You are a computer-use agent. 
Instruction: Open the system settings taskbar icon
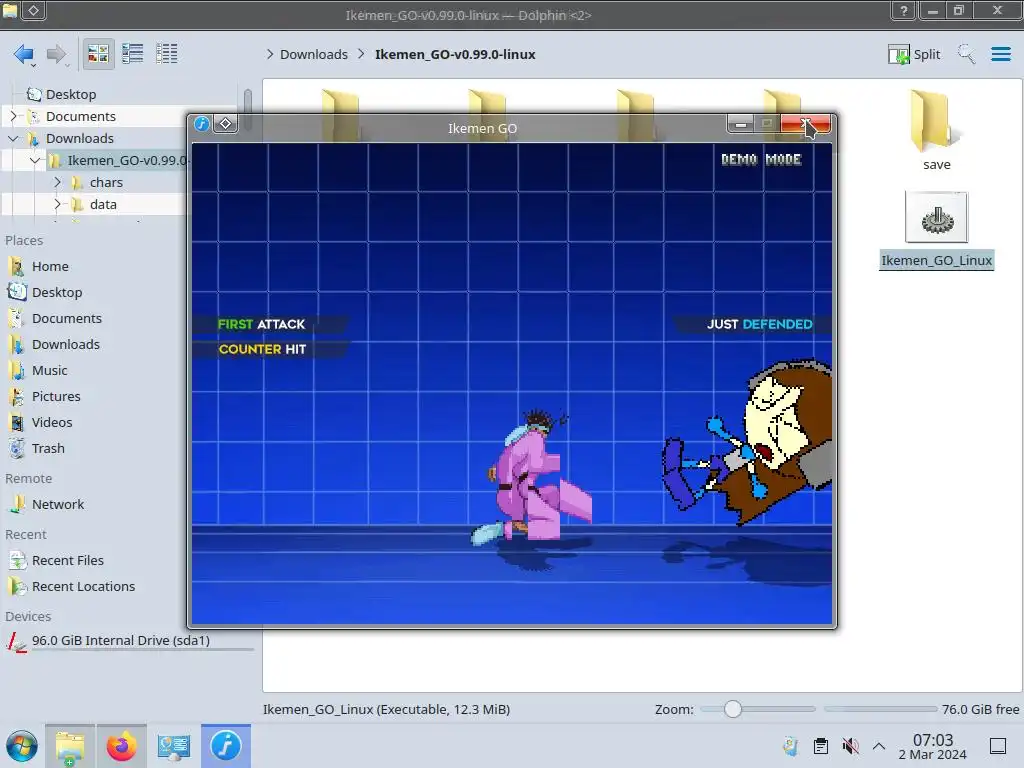(174, 746)
